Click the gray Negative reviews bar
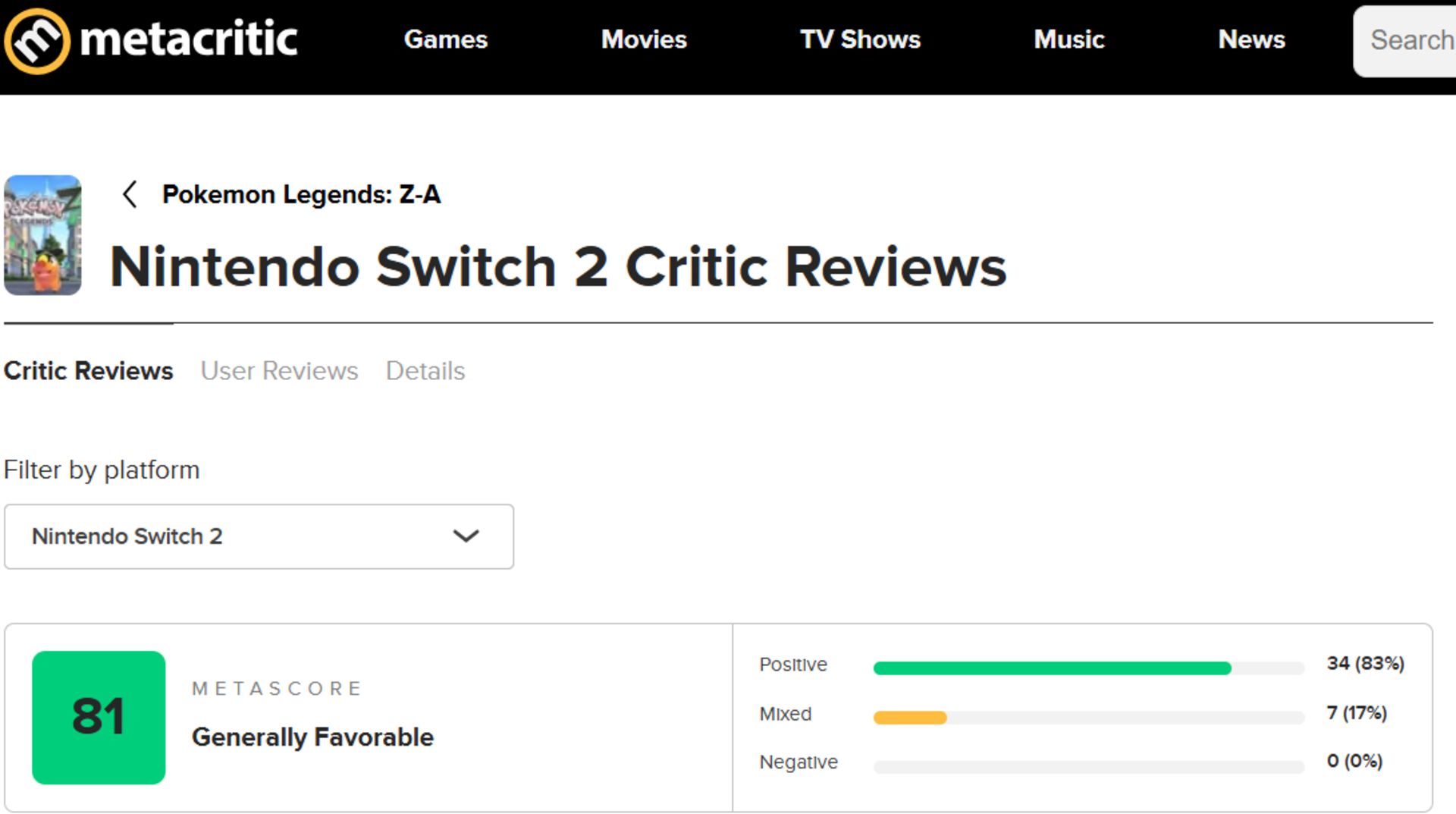Screen dimensions: 1456x814 (1088, 767)
